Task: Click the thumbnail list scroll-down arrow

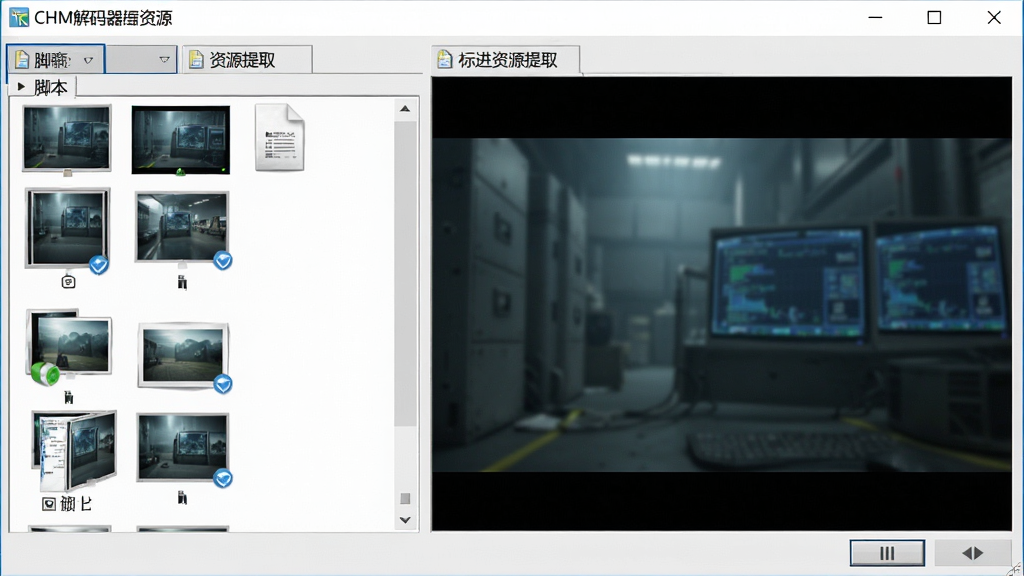Action: pos(405,520)
